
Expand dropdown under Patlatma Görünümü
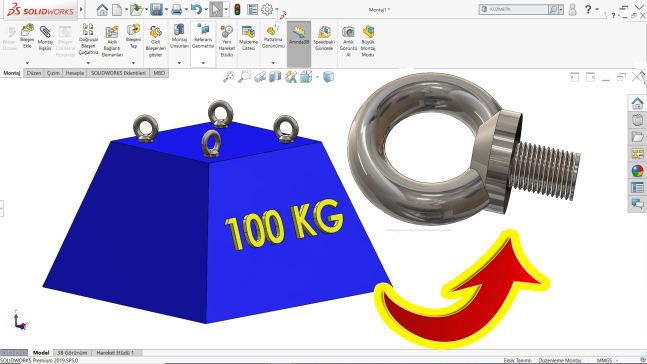pyautogui.click(x=273, y=63)
